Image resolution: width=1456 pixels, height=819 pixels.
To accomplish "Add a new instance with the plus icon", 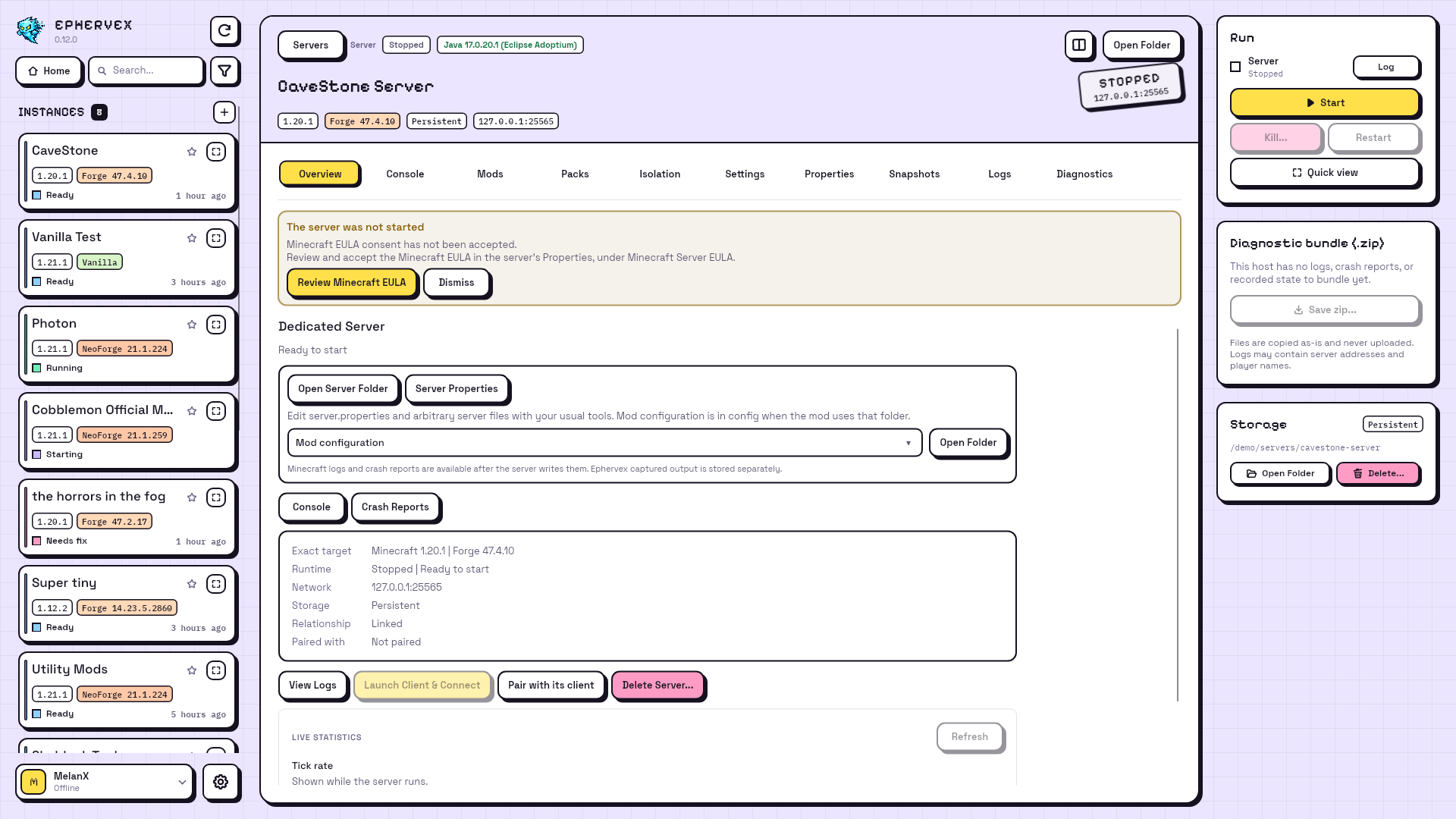I will tap(224, 112).
